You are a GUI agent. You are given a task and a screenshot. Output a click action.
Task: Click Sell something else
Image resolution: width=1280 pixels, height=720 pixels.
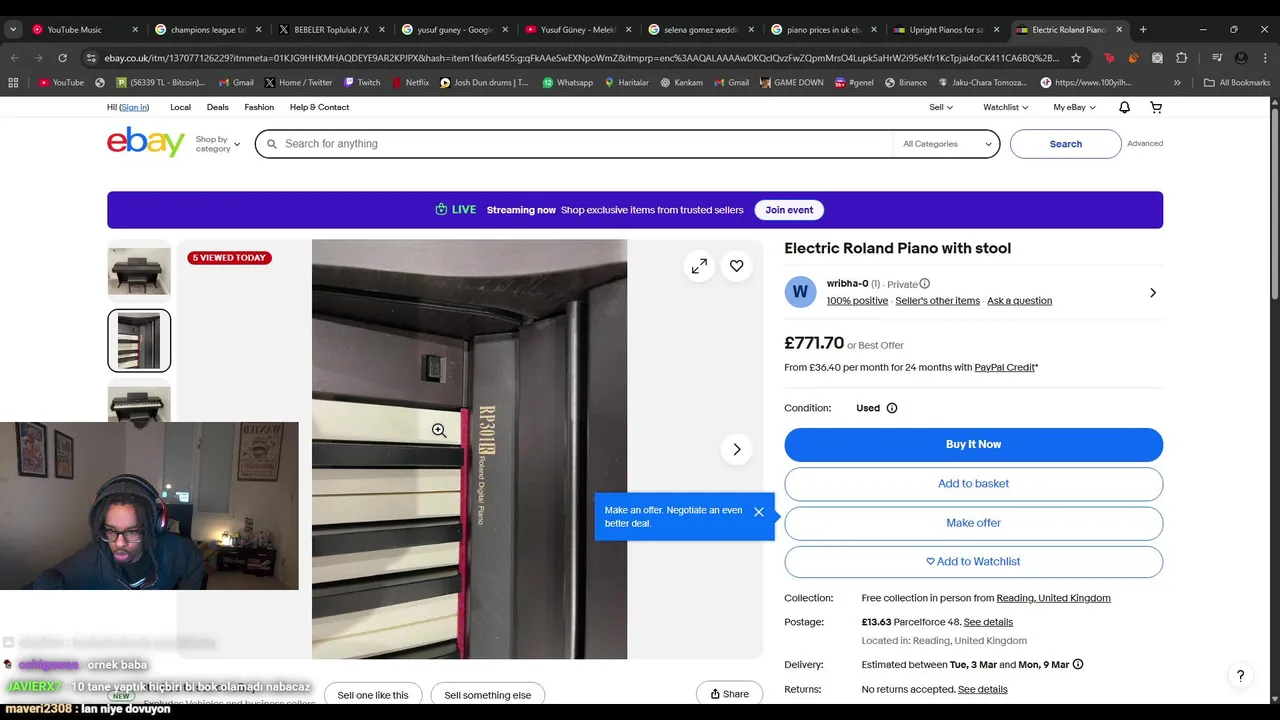[488, 695]
